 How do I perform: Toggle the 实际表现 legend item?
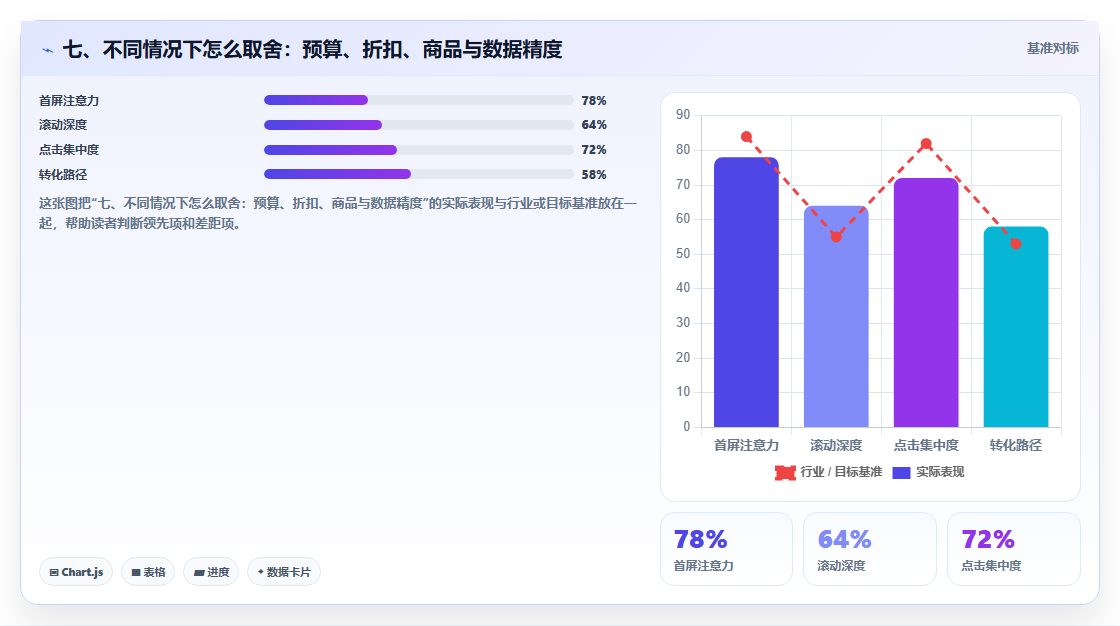coord(929,472)
